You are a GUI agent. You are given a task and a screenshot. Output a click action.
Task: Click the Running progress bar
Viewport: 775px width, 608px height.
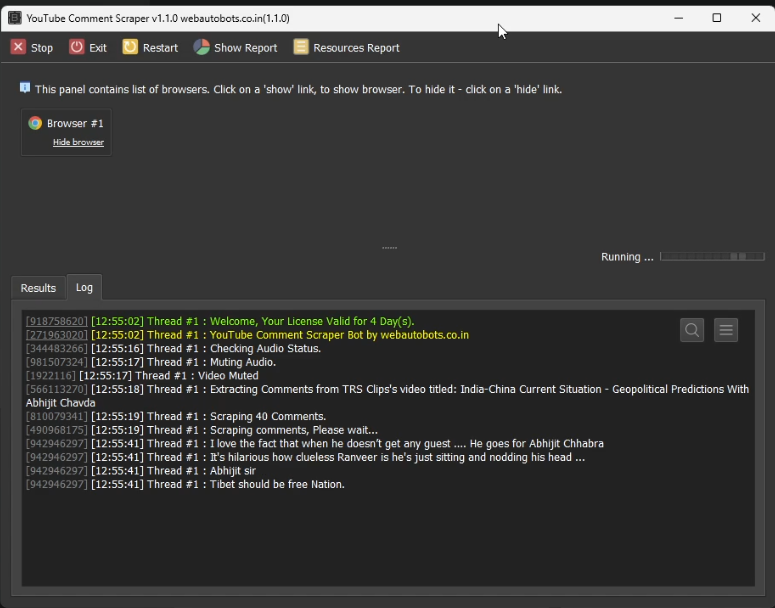(x=711, y=257)
